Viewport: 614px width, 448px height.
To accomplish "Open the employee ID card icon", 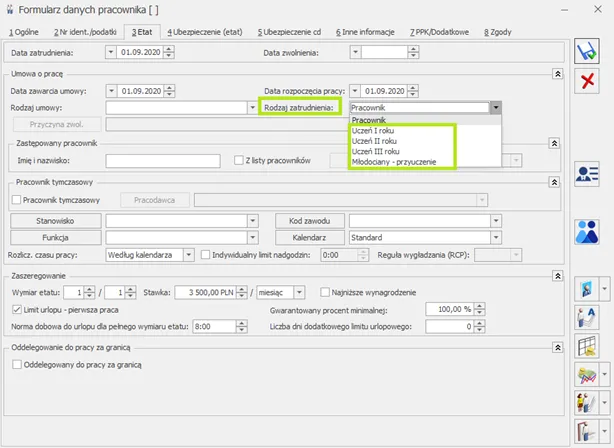I will (x=587, y=173).
